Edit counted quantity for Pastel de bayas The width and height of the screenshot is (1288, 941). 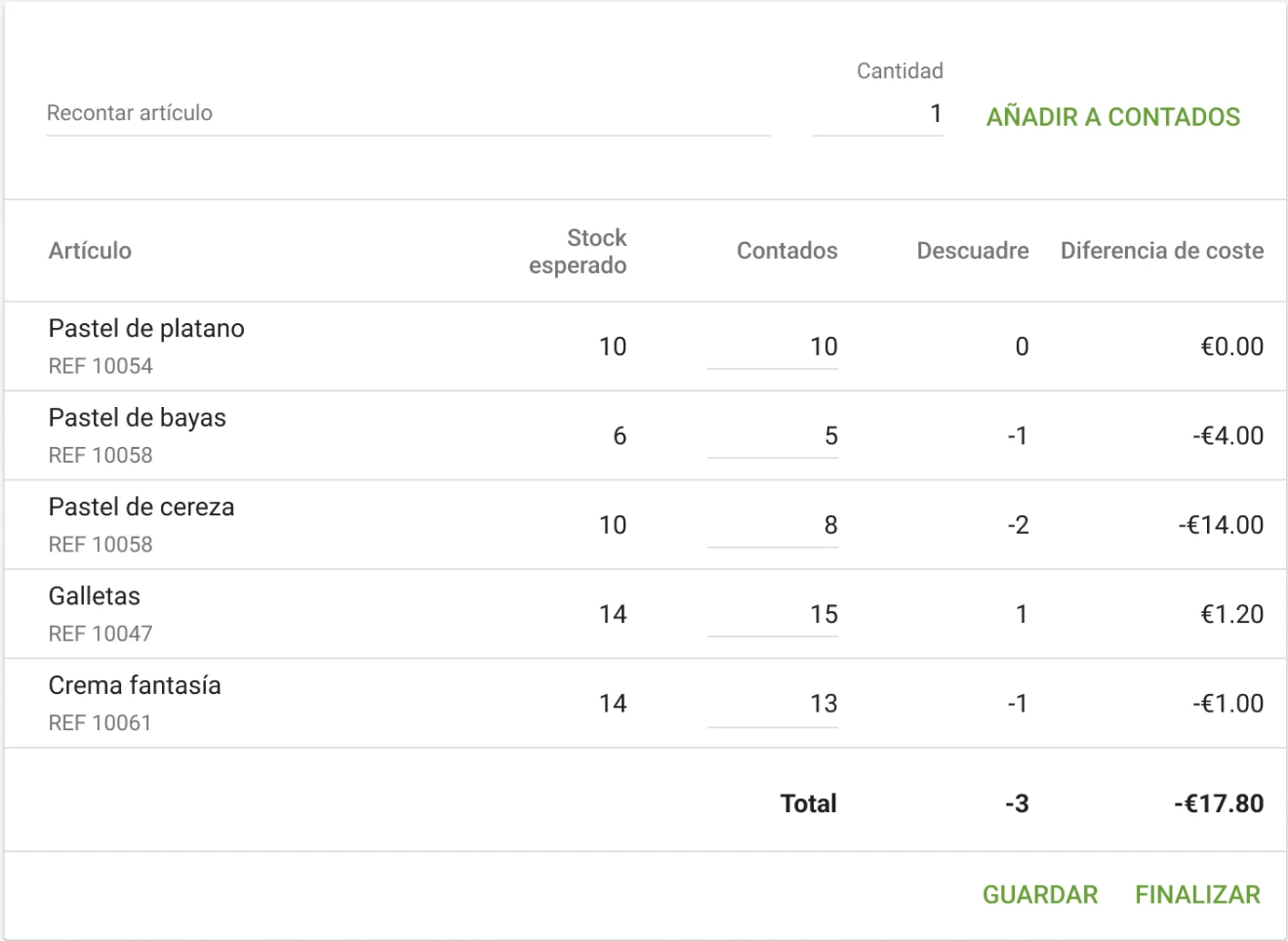tap(773, 436)
